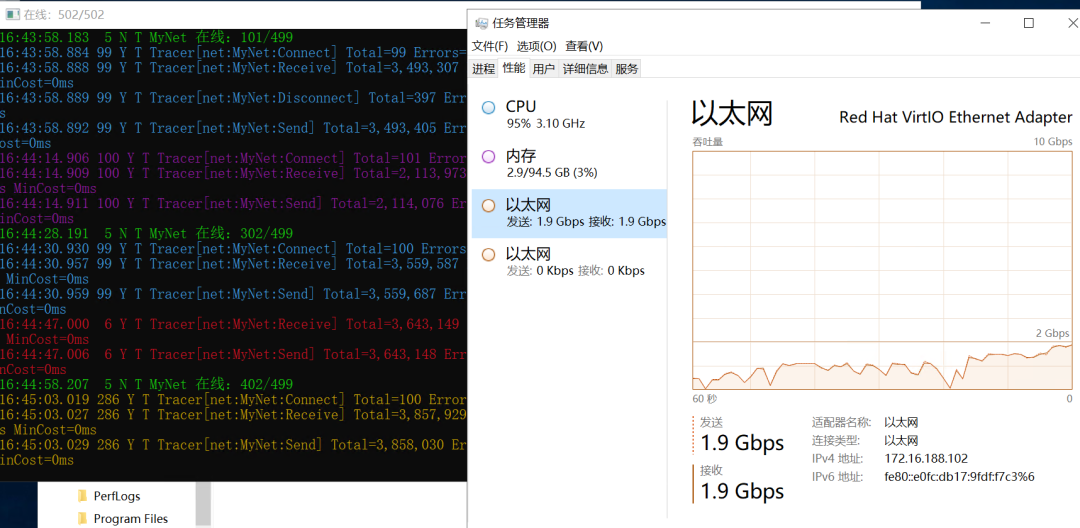Switch to the 用户 tab
Screen dimensions: 1080x528
click(x=544, y=68)
